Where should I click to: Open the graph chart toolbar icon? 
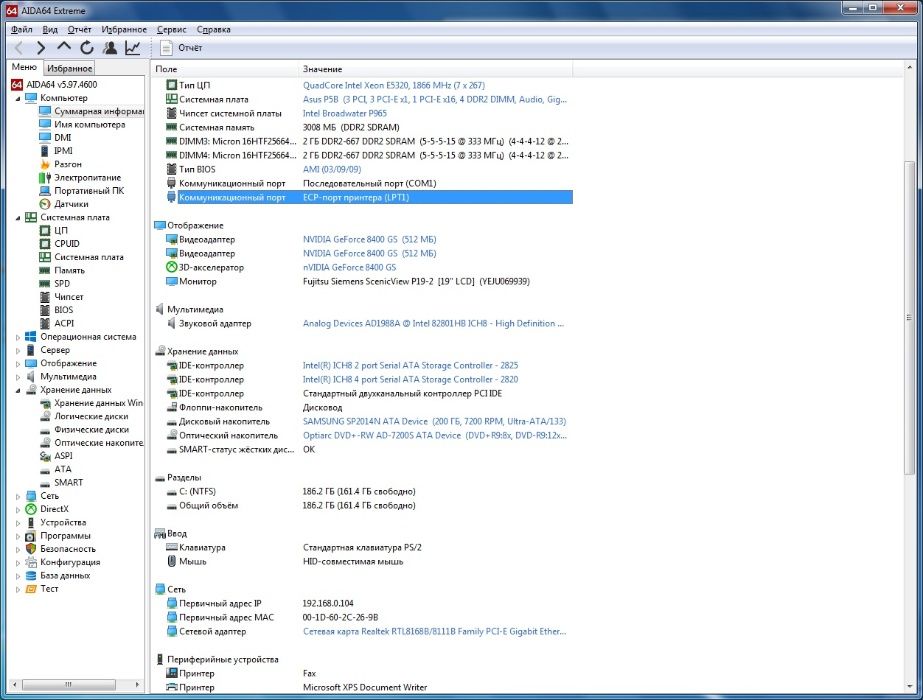pyautogui.click(x=132, y=48)
